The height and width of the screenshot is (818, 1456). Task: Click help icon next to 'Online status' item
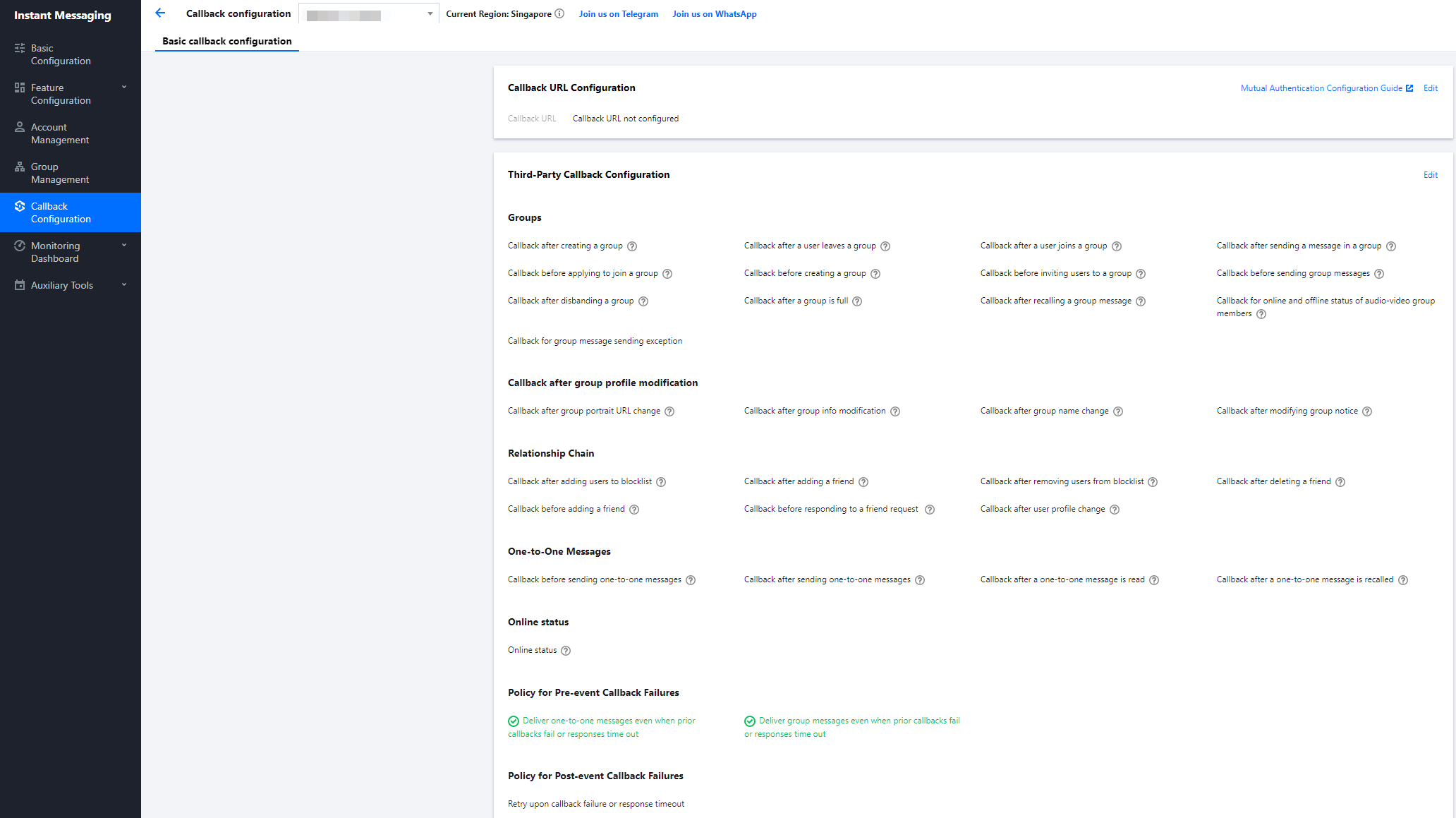tap(566, 651)
